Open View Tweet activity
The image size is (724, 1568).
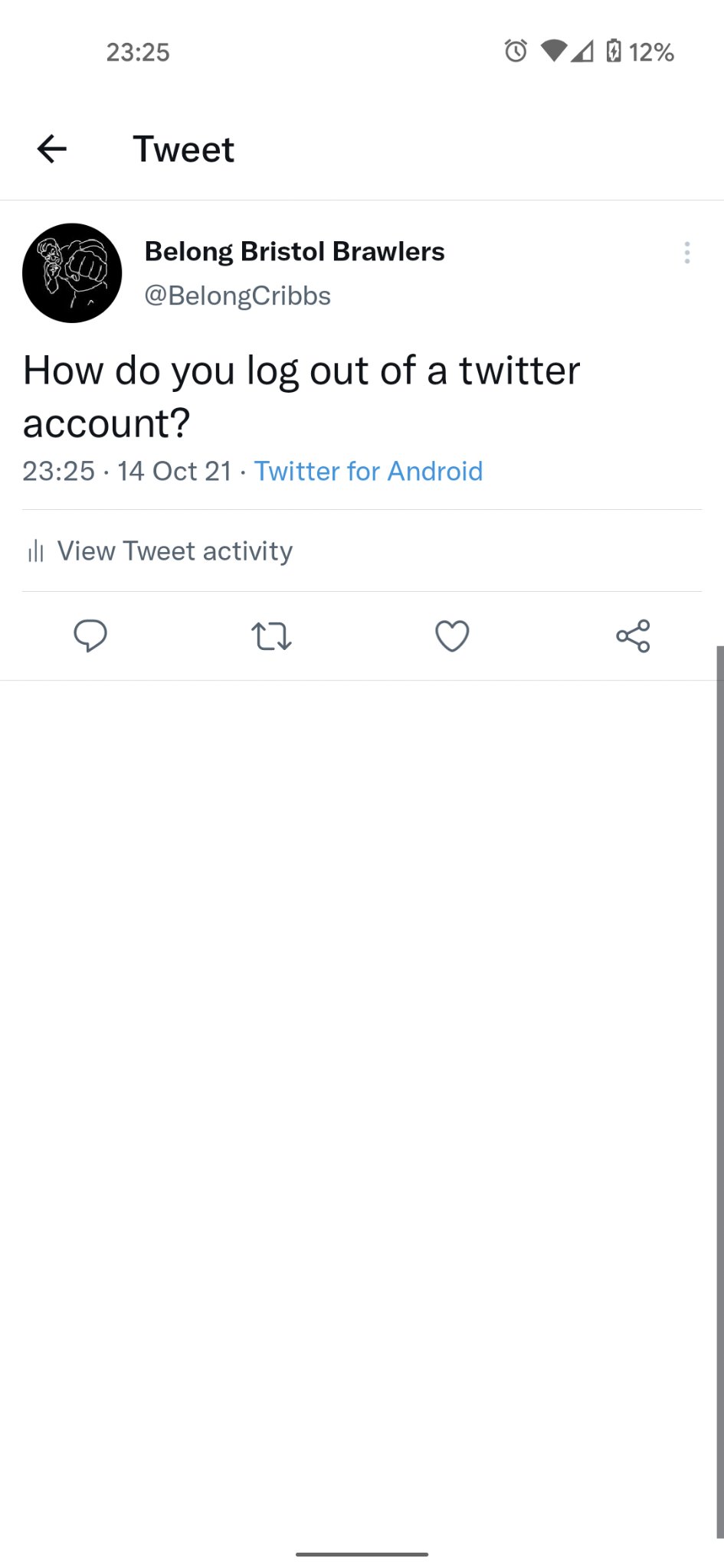pos(175,551)
